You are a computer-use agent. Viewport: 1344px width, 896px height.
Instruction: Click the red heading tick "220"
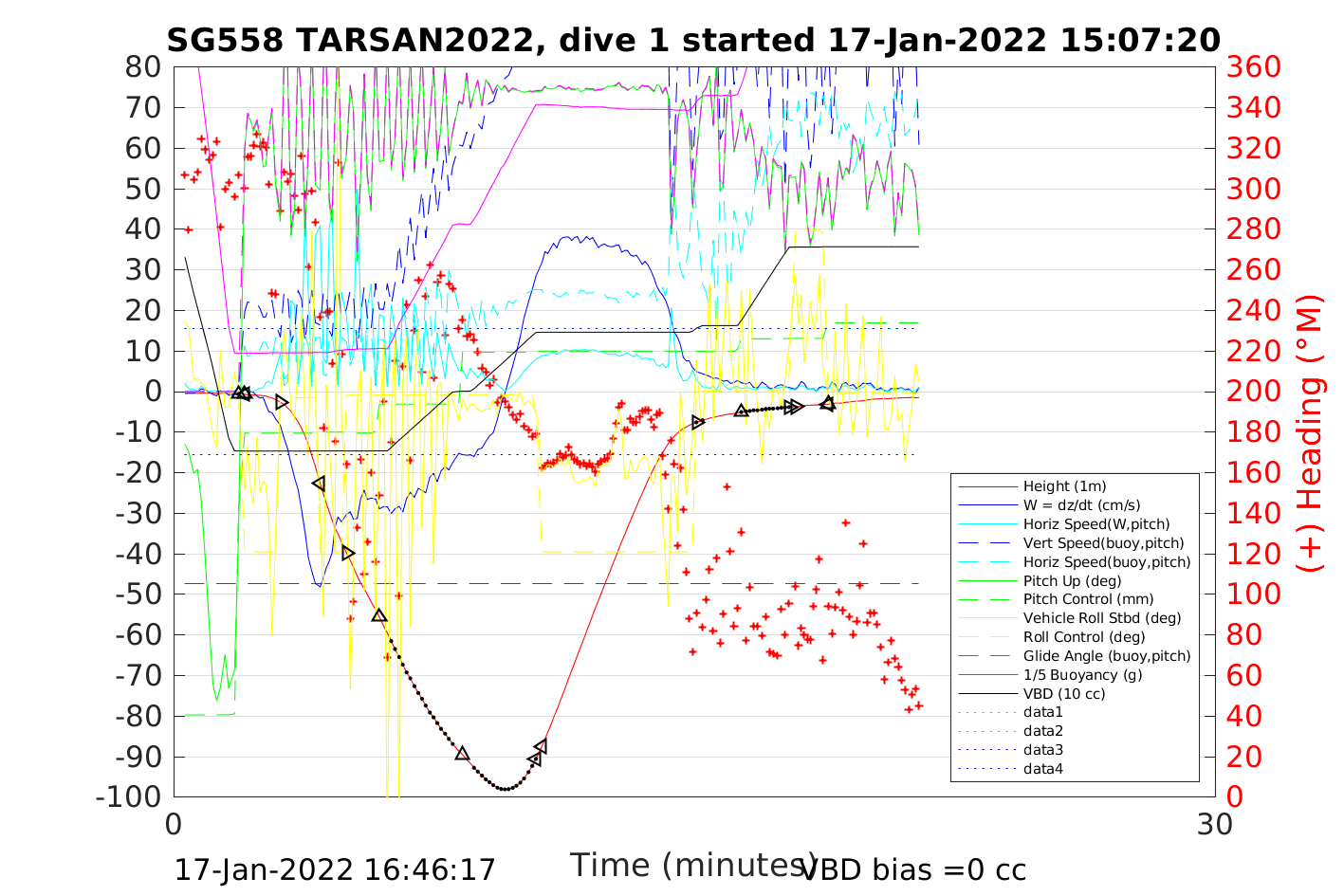1254,351
